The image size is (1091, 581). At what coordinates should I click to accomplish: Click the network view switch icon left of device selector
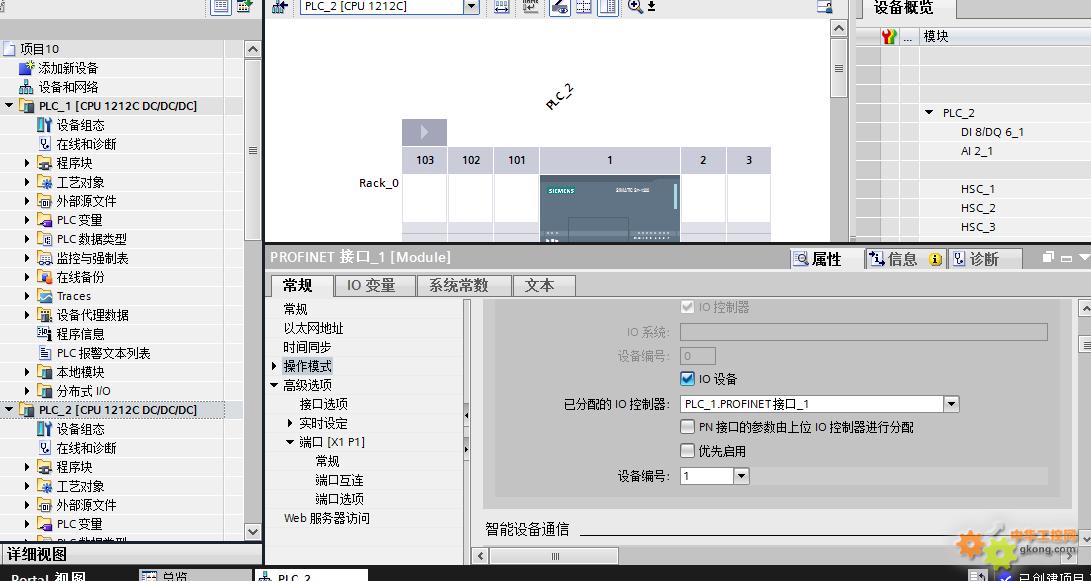(x=280, y=6)
